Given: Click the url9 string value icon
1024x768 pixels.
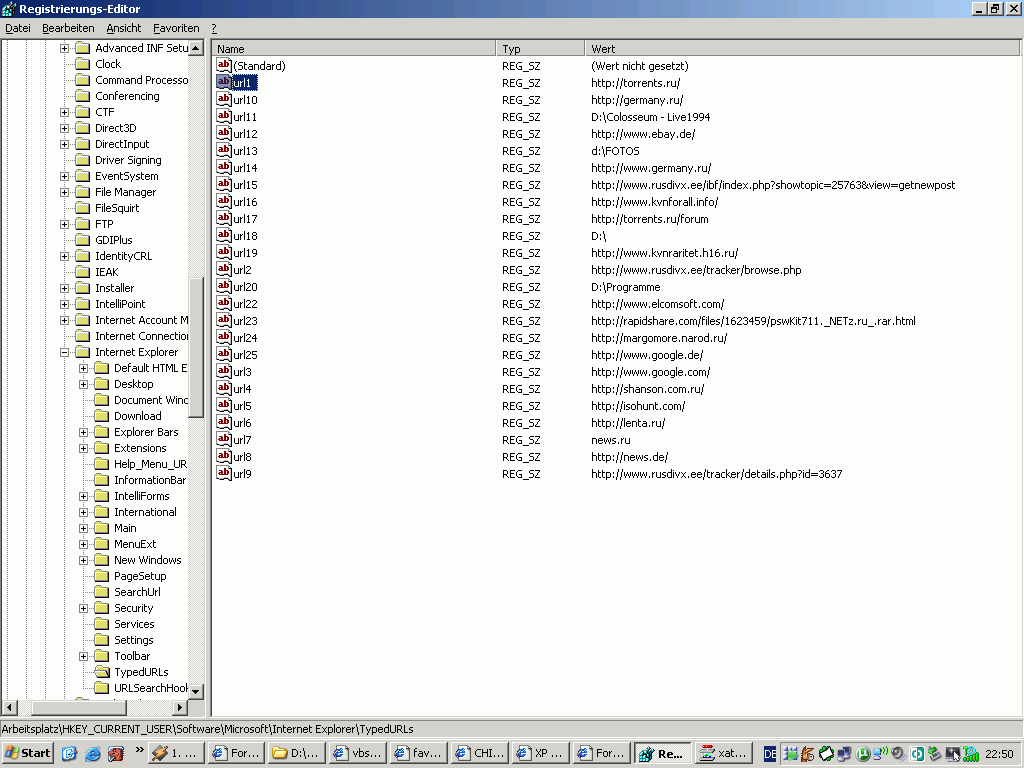Looking at the screenshot, I should 224,474.
